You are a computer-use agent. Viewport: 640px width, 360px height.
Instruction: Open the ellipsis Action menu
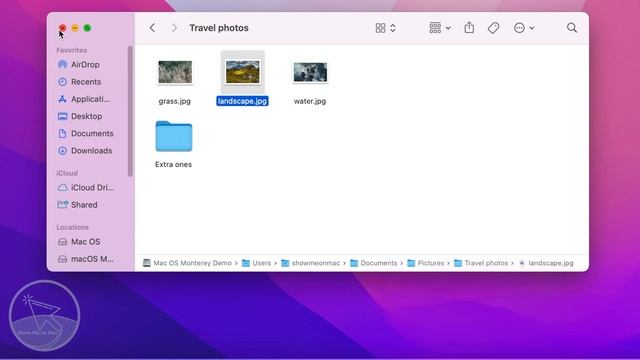[524, 28]
